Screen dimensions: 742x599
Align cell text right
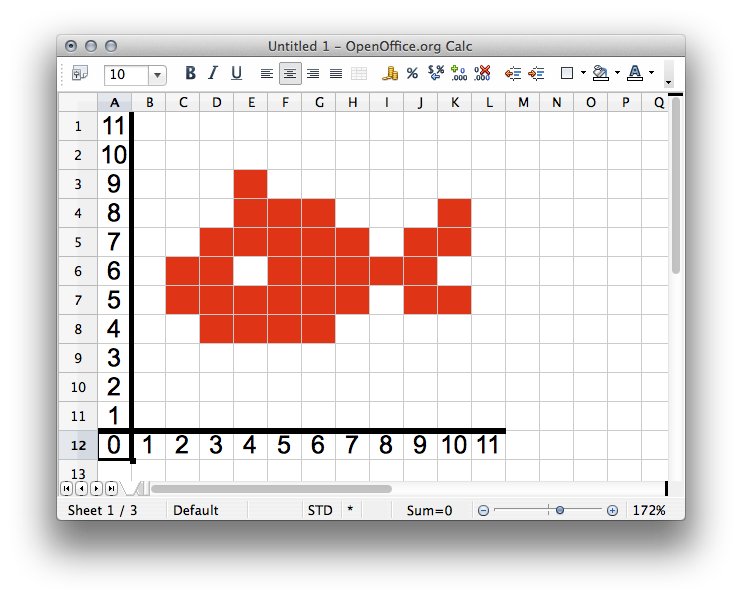point(313,74)
